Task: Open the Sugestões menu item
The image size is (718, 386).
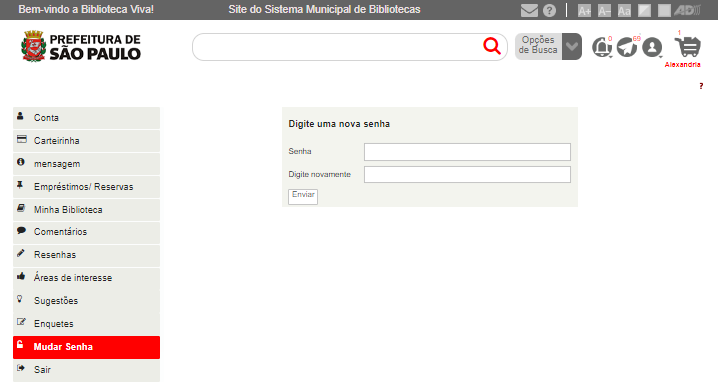Action: pos(87,301)
